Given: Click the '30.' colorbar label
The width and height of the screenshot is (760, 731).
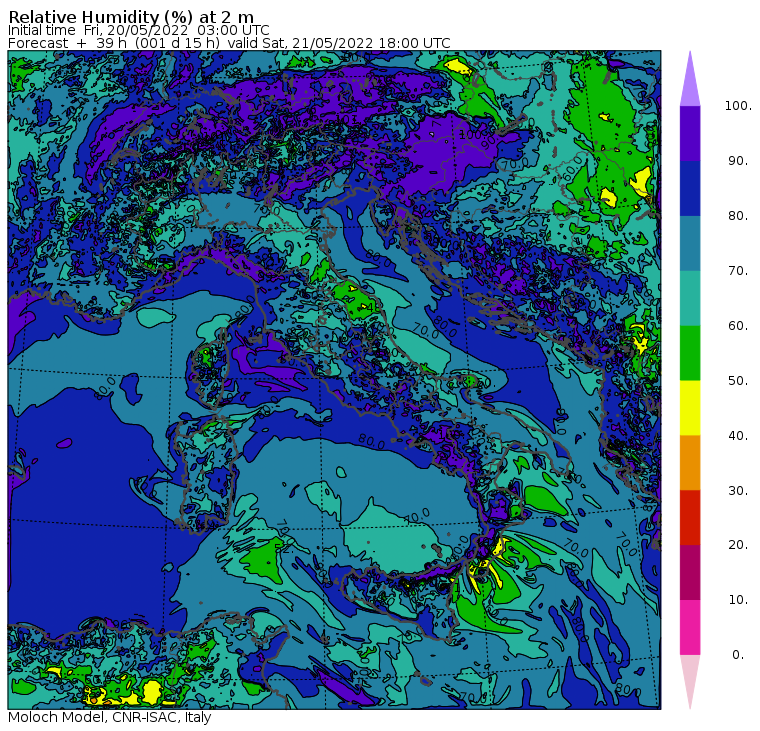Looking at the screenshot, I should tap(738, 491).
